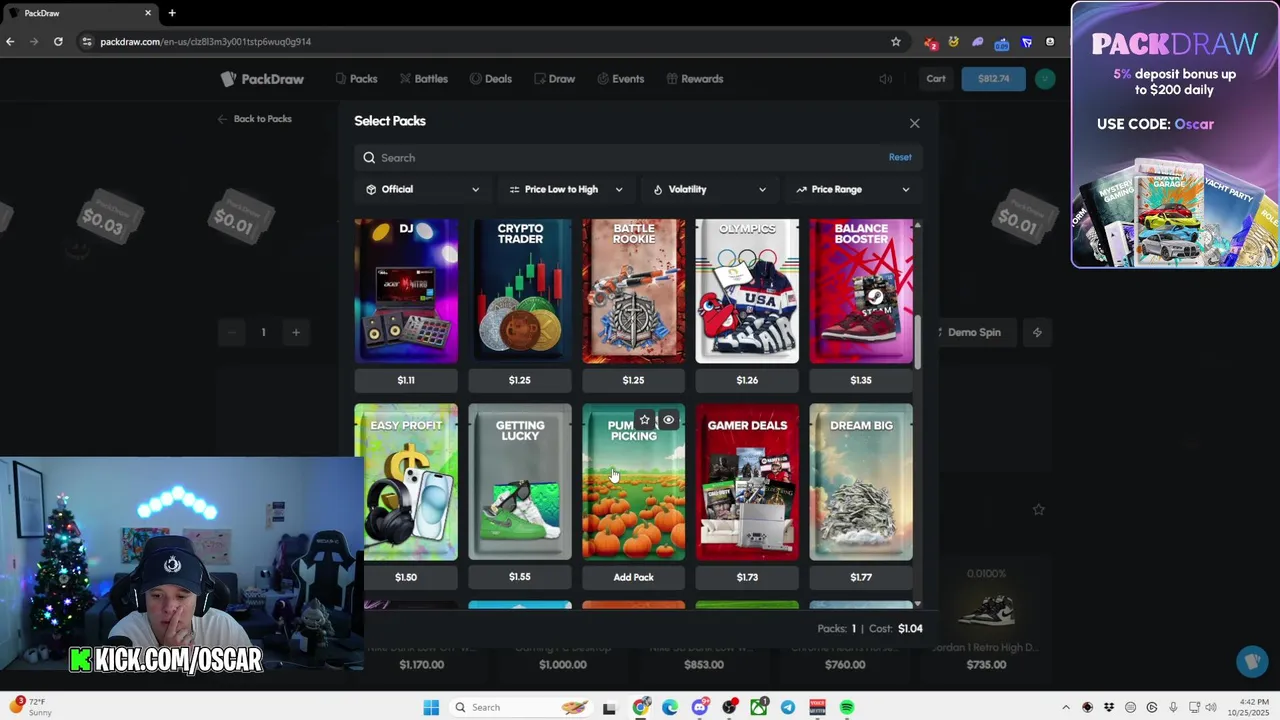Screen dimensions: 1280x720
Task: Click Add Pack under Pumpkin Picking
Action: coord(633,577)
